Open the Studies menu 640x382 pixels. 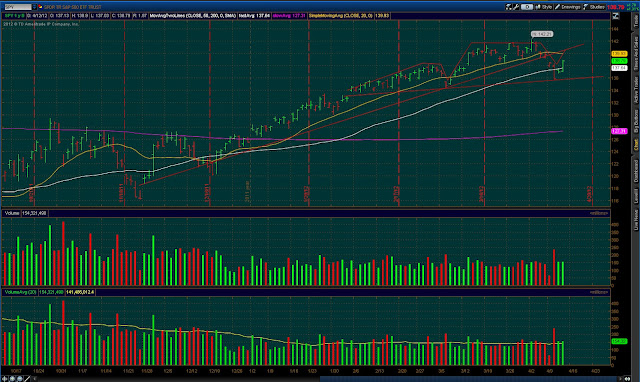pos(594,7)
